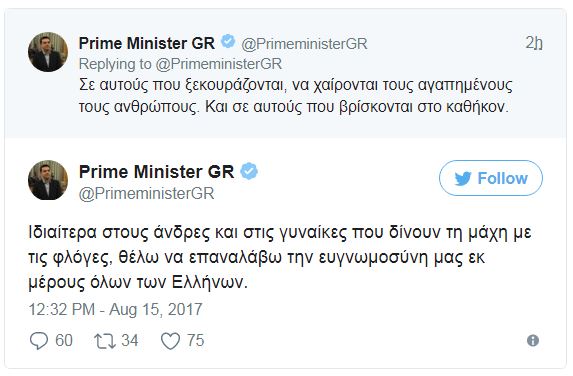Click @PrimeministerGR handle beside top name
Viewport: 573px width, 376px height.
304,44
